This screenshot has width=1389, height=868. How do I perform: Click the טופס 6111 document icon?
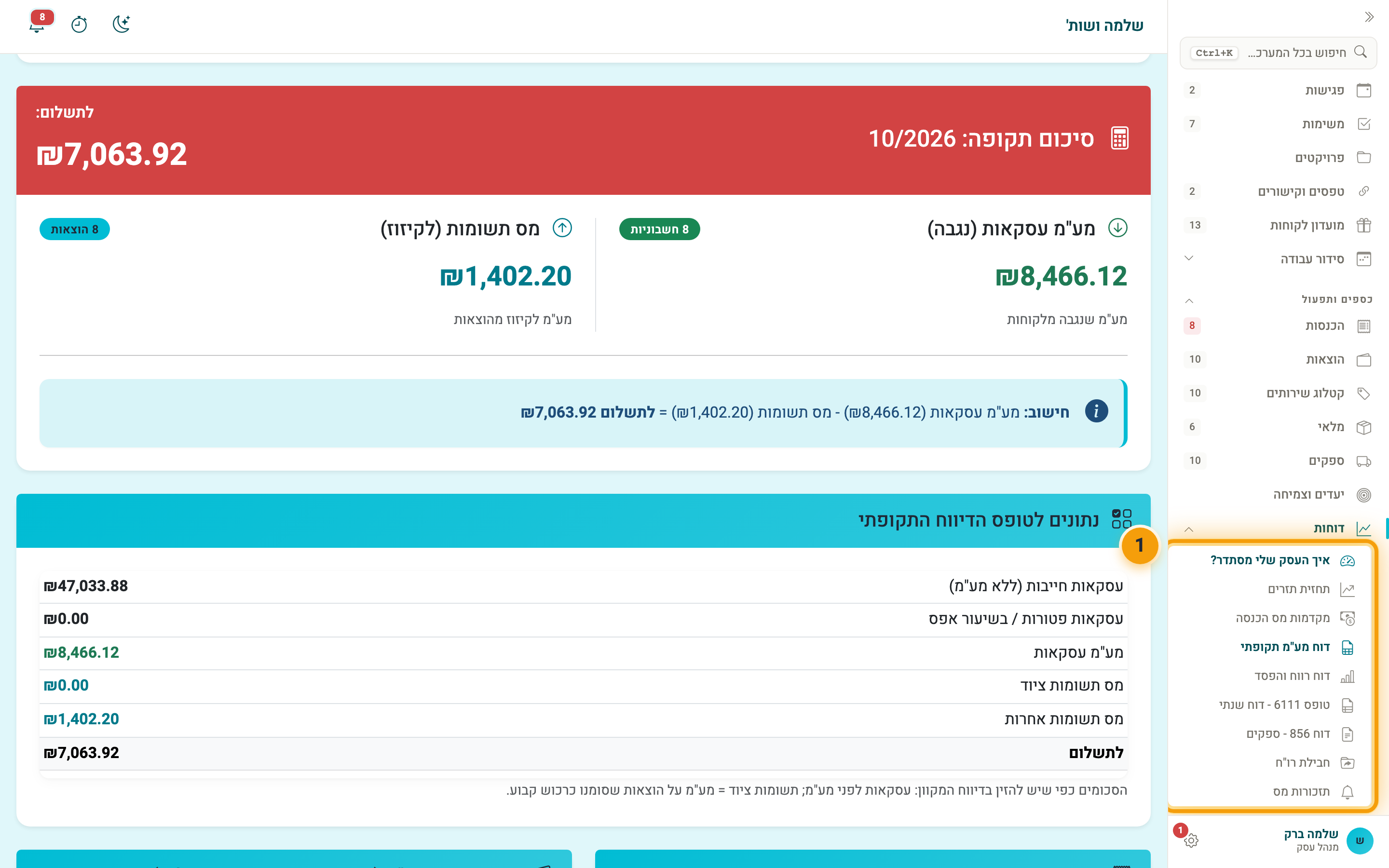pyautogui.click(x=1347, y=705)
